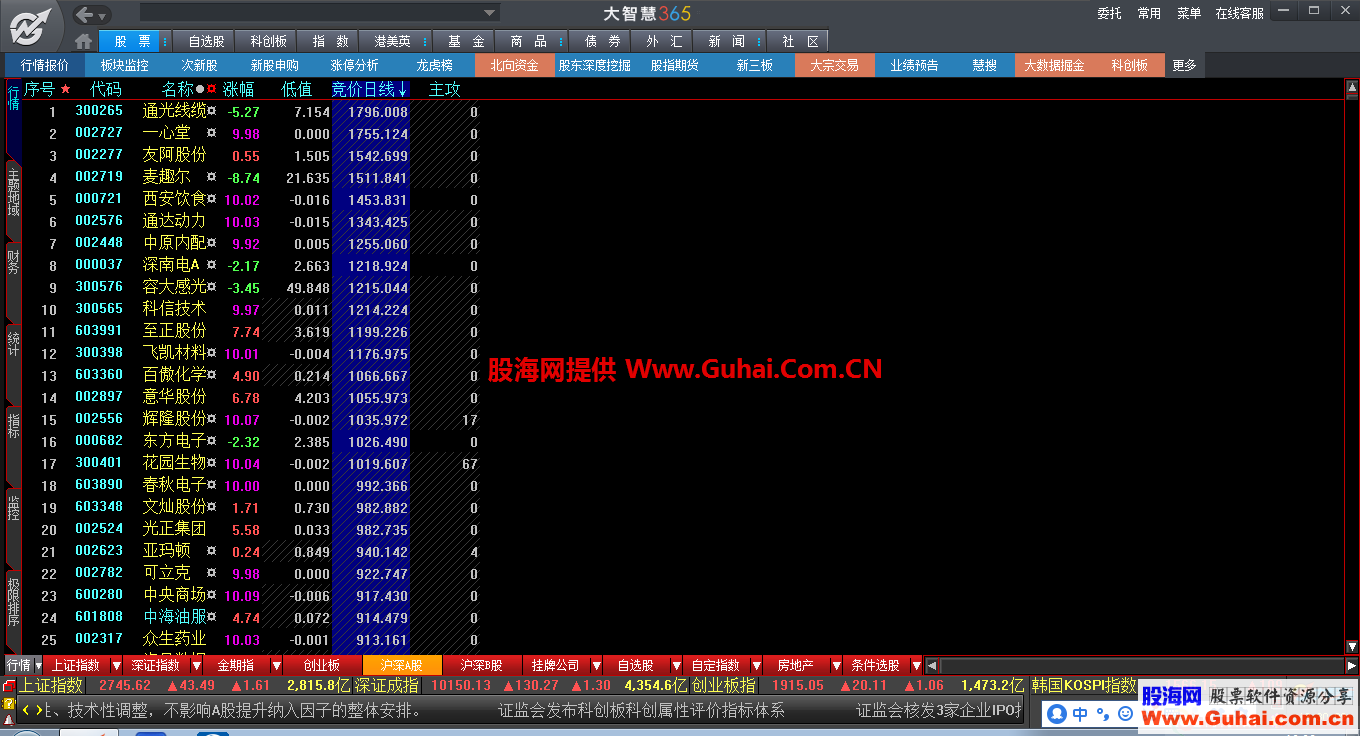
Task: Expand the 上证指数 bottom tab dropdown
Action: [116, 666]
